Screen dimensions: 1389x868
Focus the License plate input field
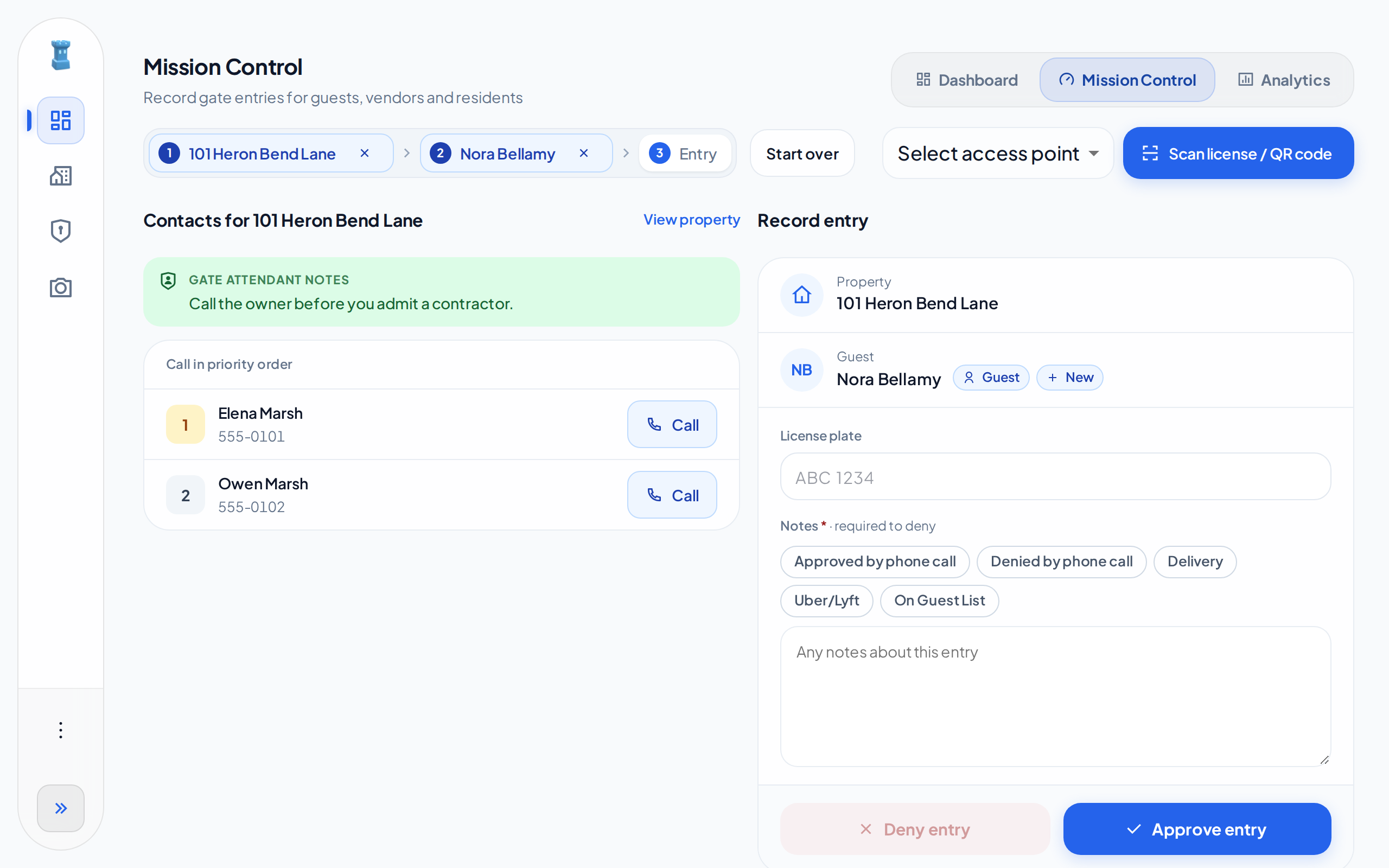tap(1055, 476)
